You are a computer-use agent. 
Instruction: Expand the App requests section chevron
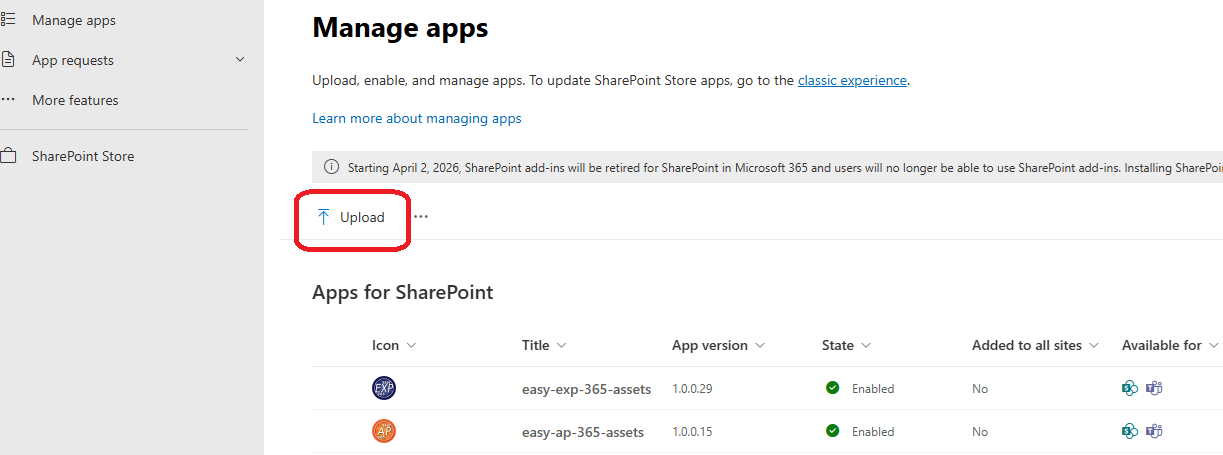click(240, 60)
